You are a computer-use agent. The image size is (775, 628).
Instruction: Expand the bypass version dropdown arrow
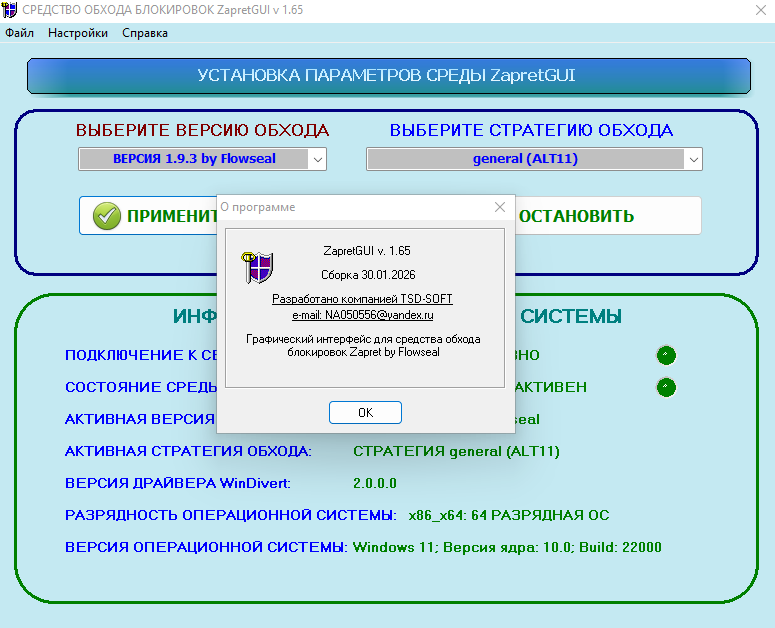[x=317, y=159]
